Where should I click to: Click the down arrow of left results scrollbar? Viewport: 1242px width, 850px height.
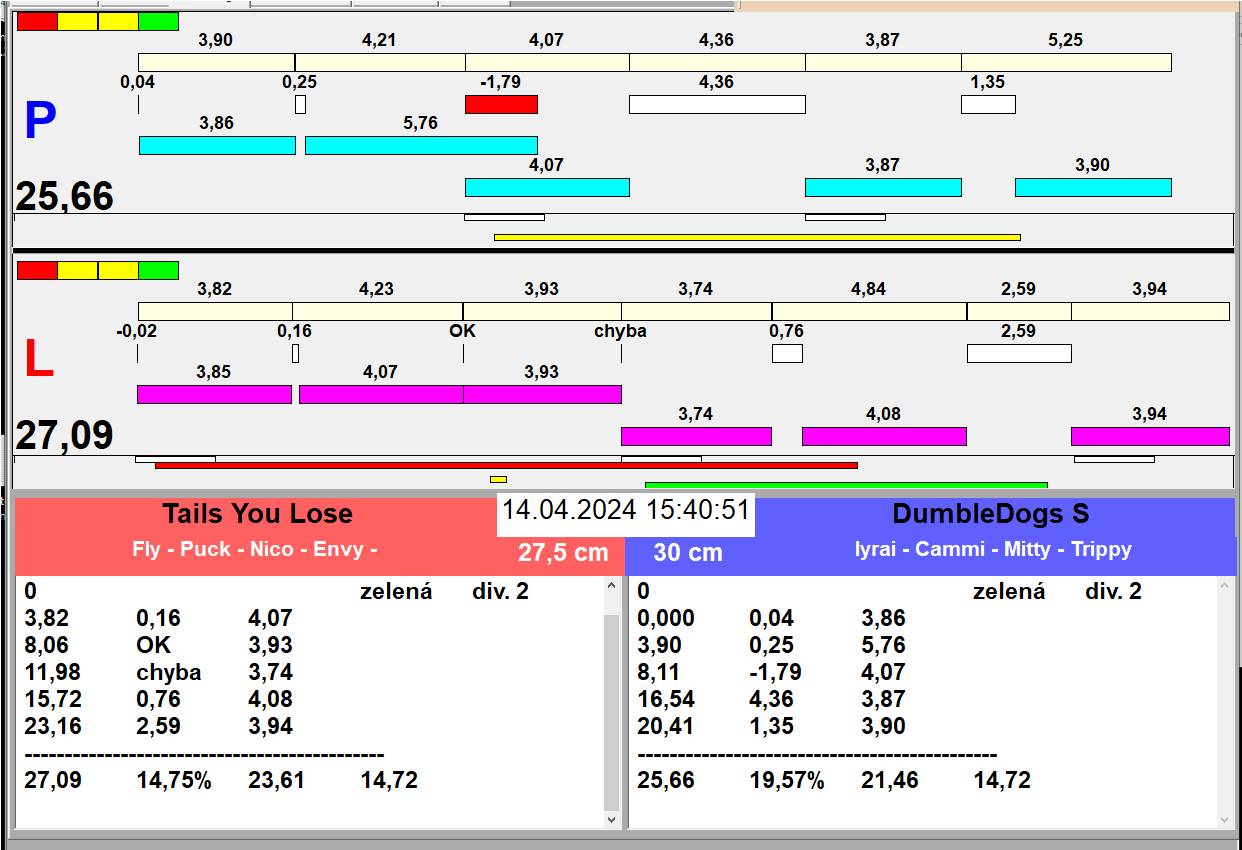612,819
